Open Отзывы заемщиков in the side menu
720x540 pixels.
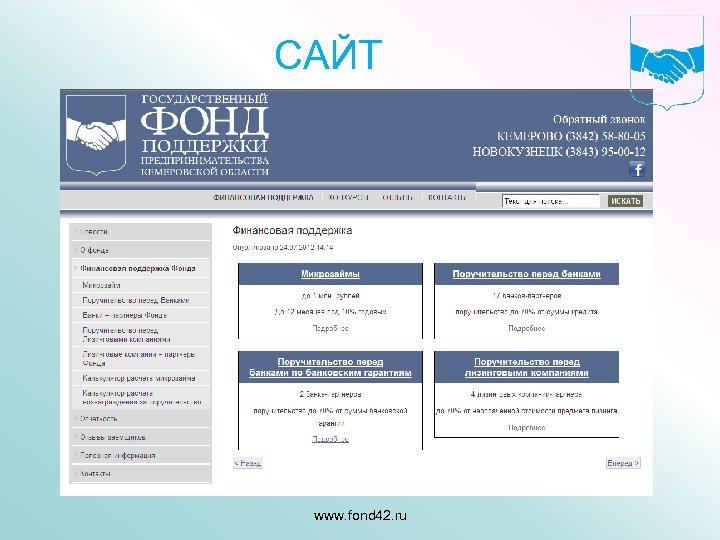point(141,437)
